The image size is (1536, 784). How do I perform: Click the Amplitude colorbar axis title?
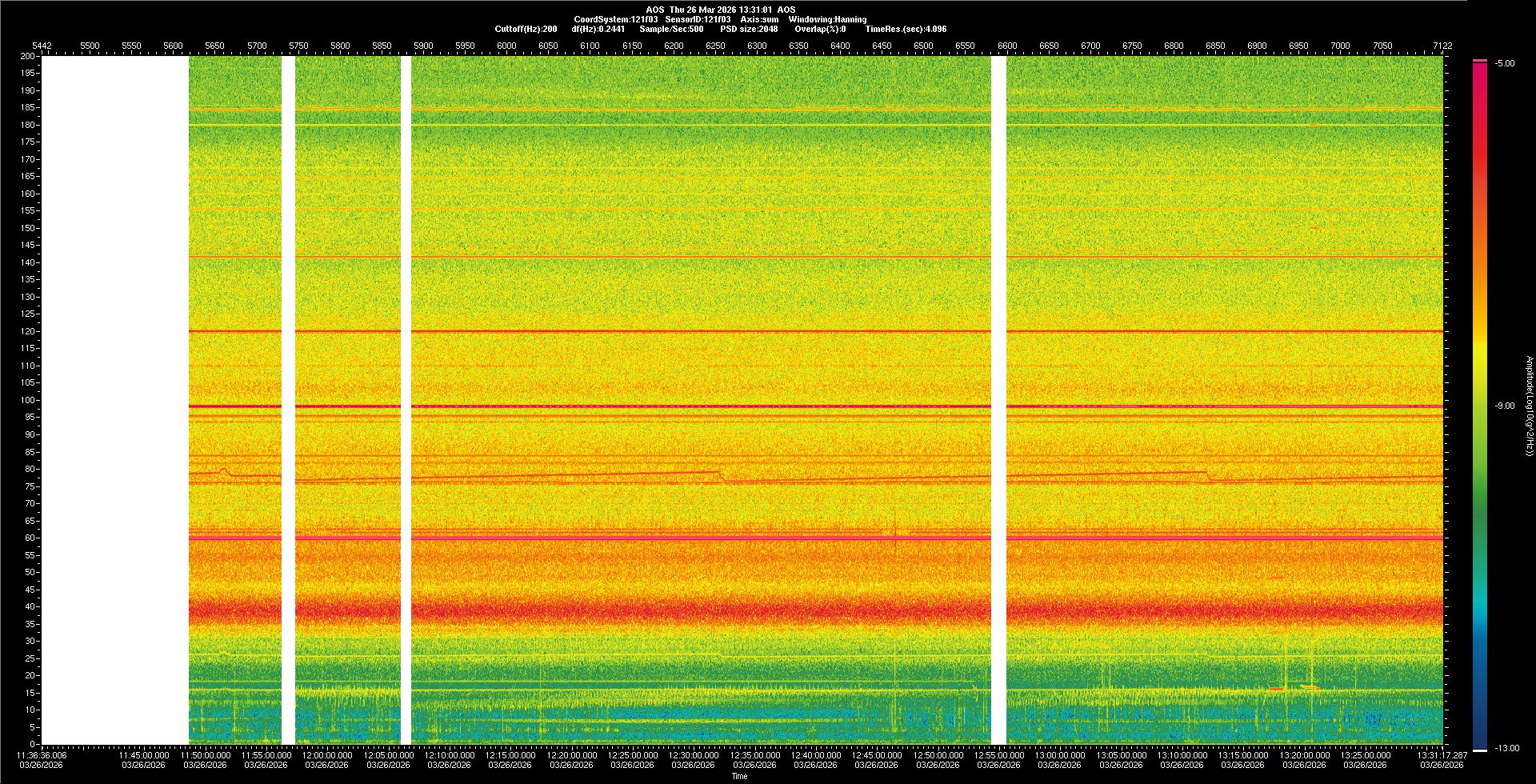tap(1529, 406)
